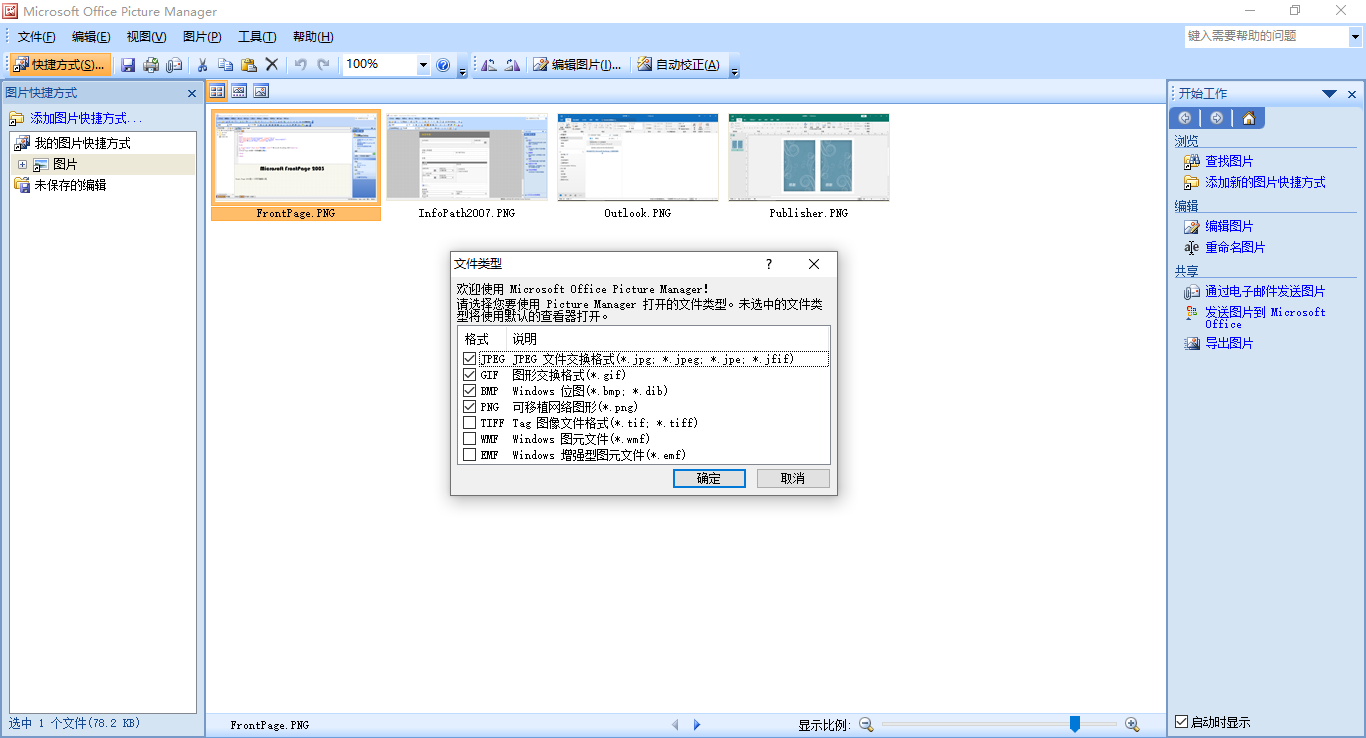Viewport: 1366px width, 738px height.
Task: Close the 图片快捷方式 pane
Action: [192, 93]
